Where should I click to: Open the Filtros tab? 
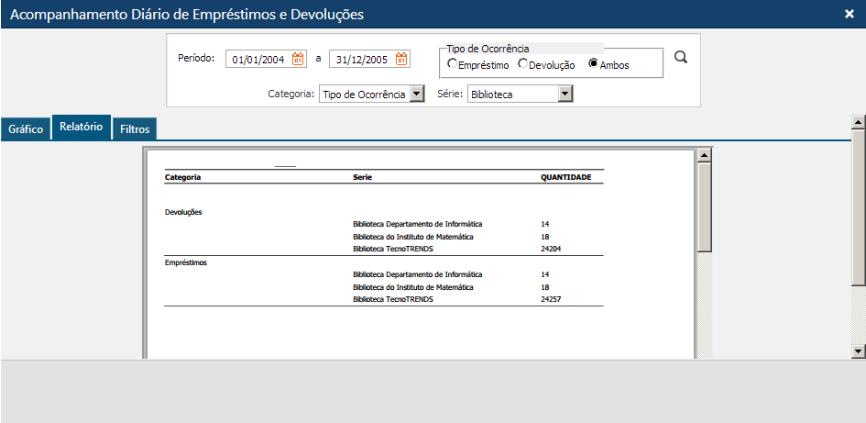point(134,129)
